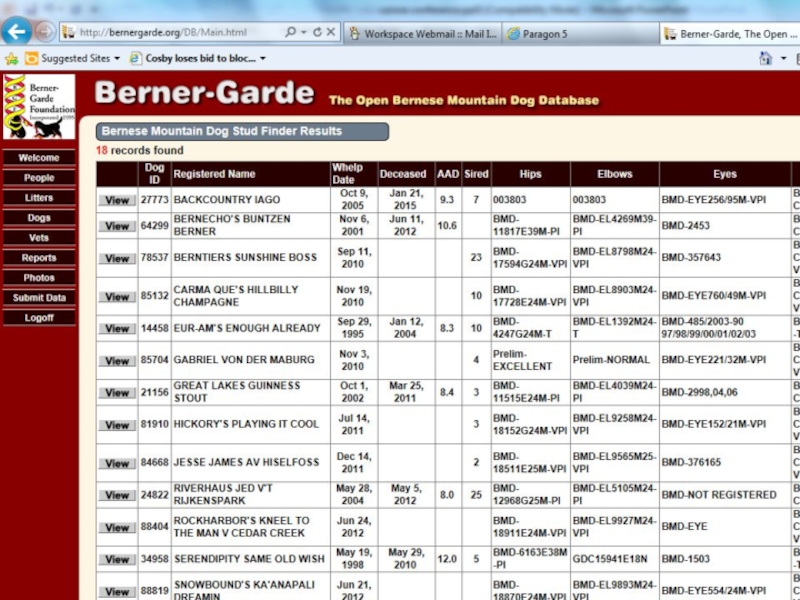Click the Berner-Garde site title
The image size is (800, 600).
204,93
